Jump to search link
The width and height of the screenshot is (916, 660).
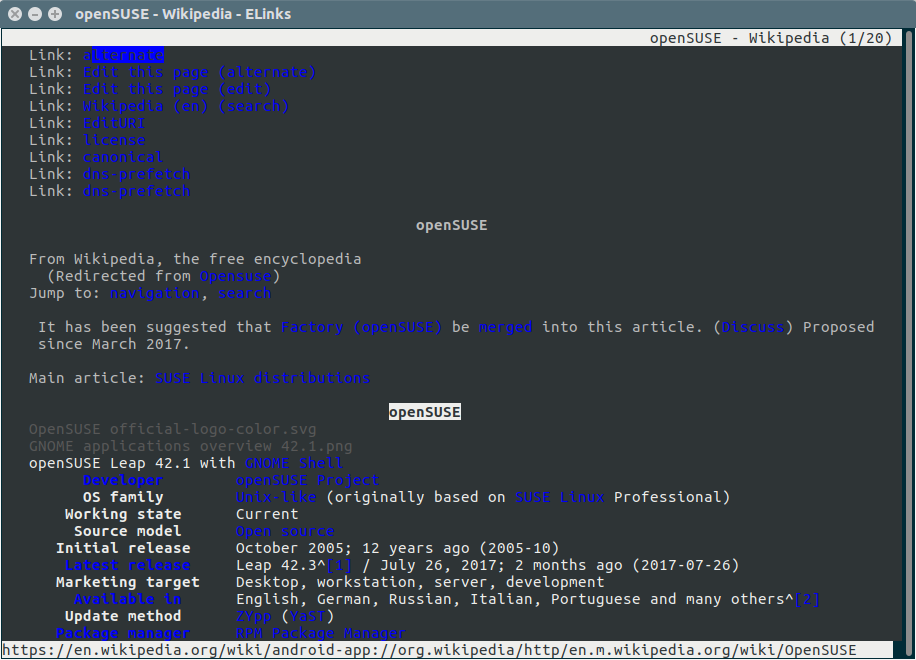pos(245,293)
